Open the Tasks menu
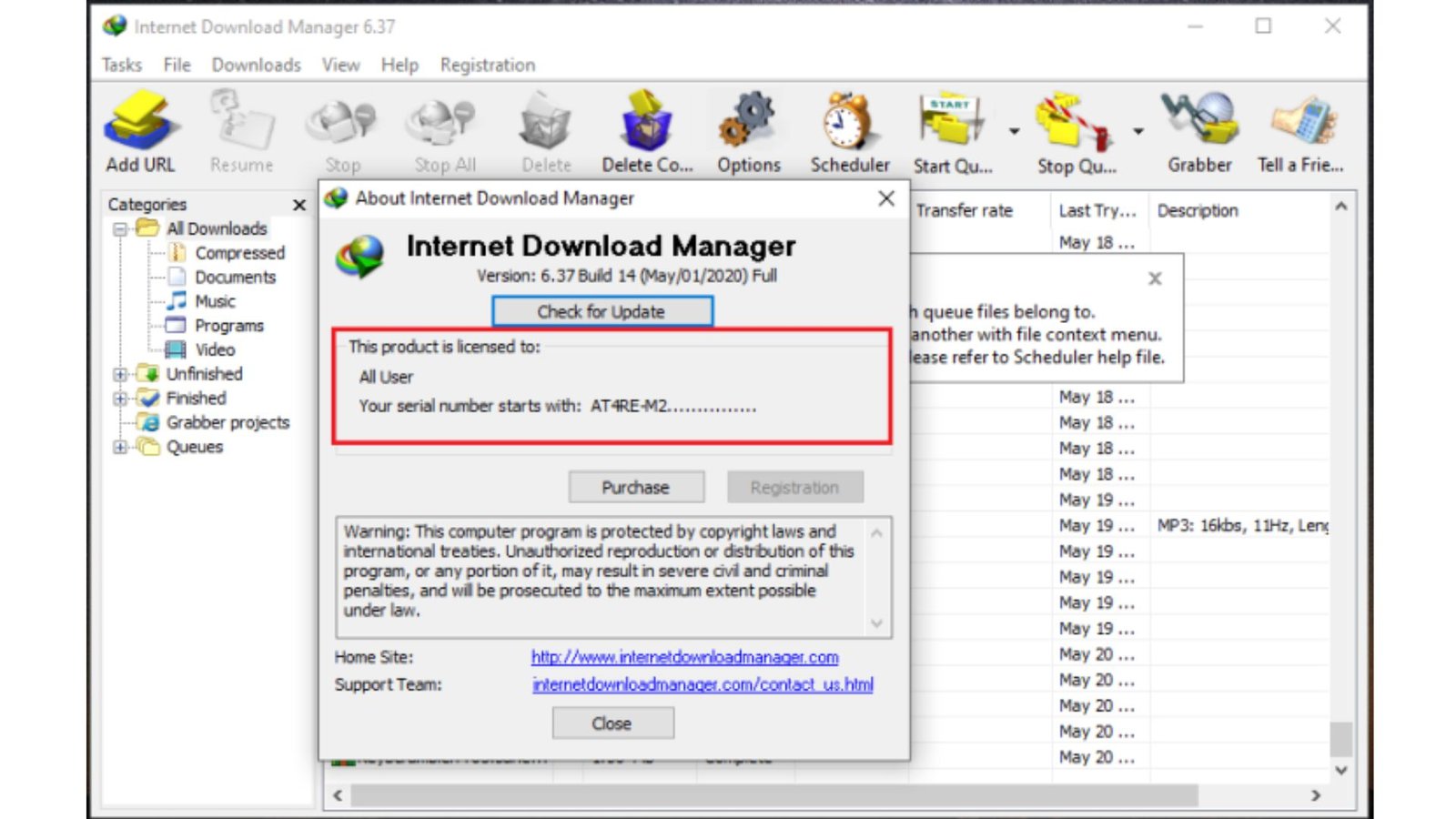This screenshot has height=819, width=1456. 122,65
